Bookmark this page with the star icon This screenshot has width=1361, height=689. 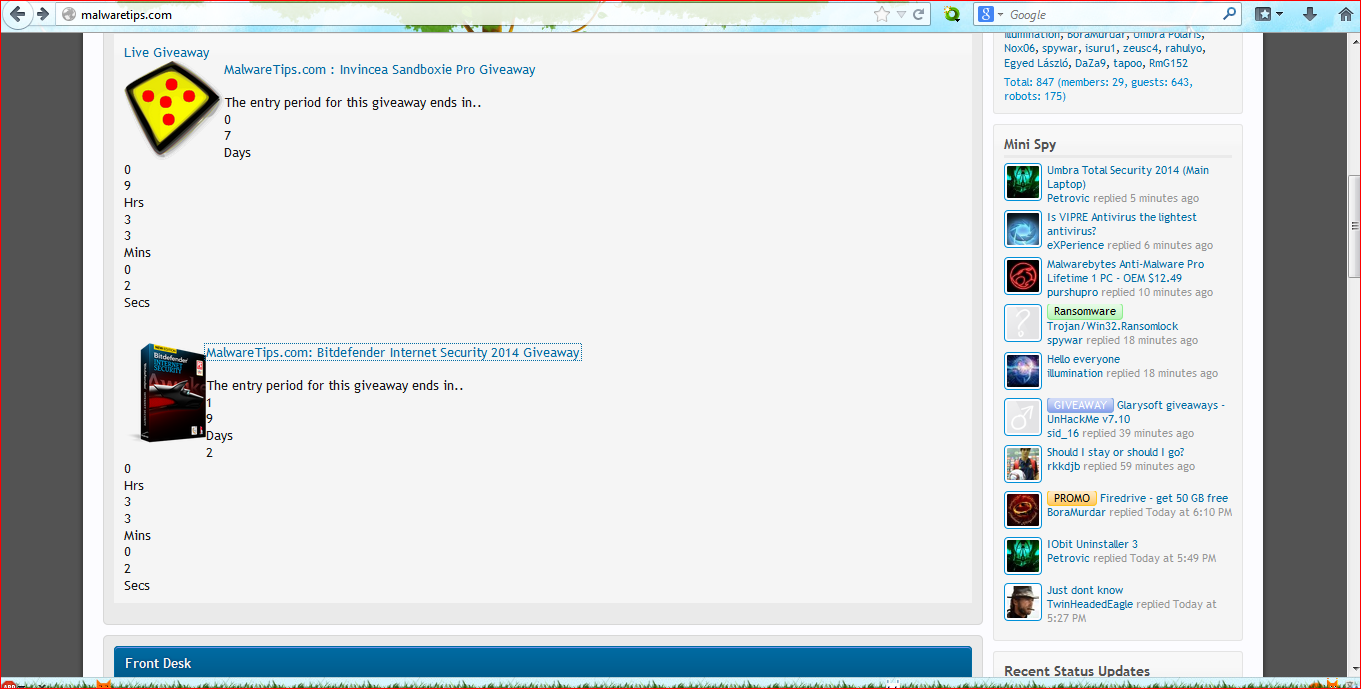[x=882, y=14]
